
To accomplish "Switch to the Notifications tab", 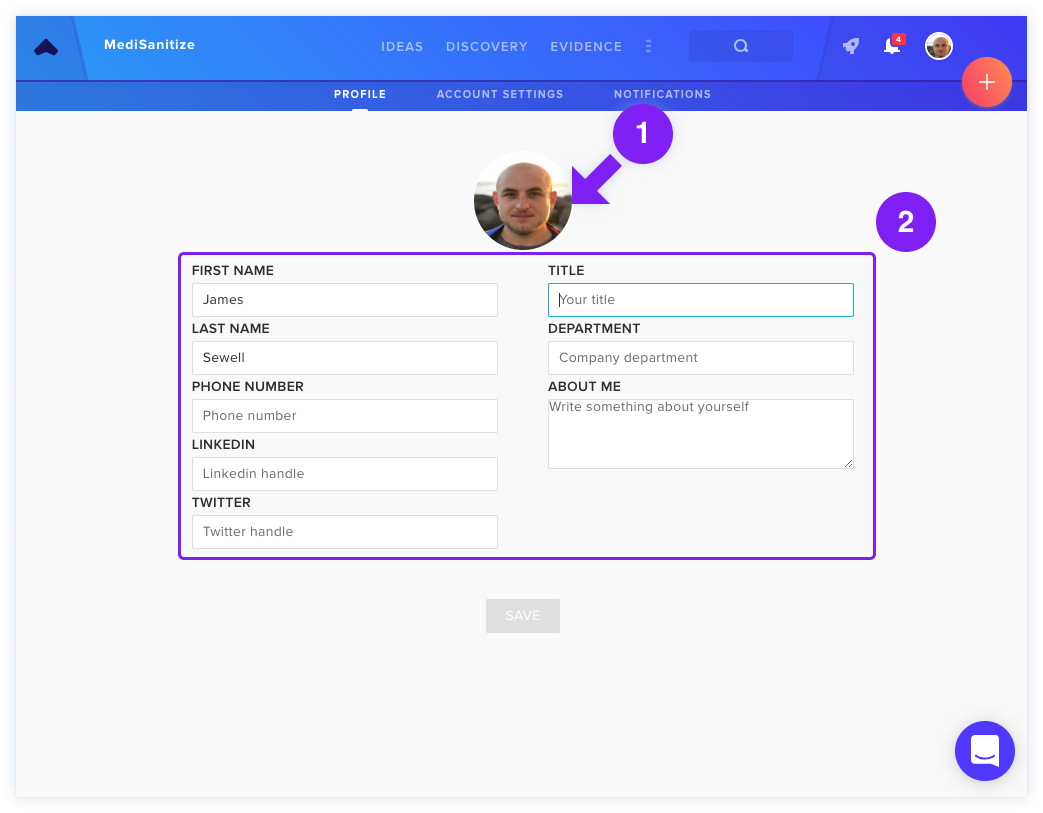I will (x=662, y=94).
